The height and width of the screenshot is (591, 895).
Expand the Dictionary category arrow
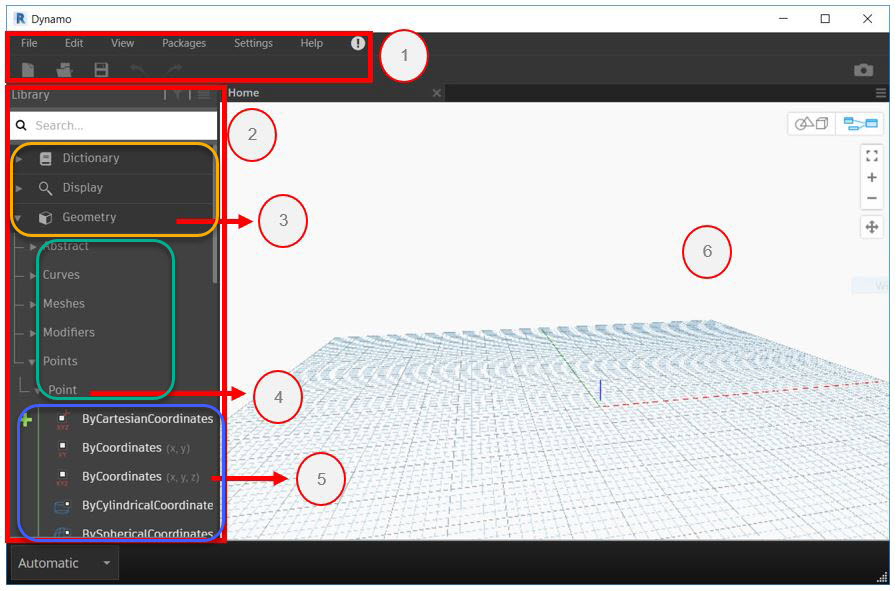pyautogui.click(x=19, y=158)
